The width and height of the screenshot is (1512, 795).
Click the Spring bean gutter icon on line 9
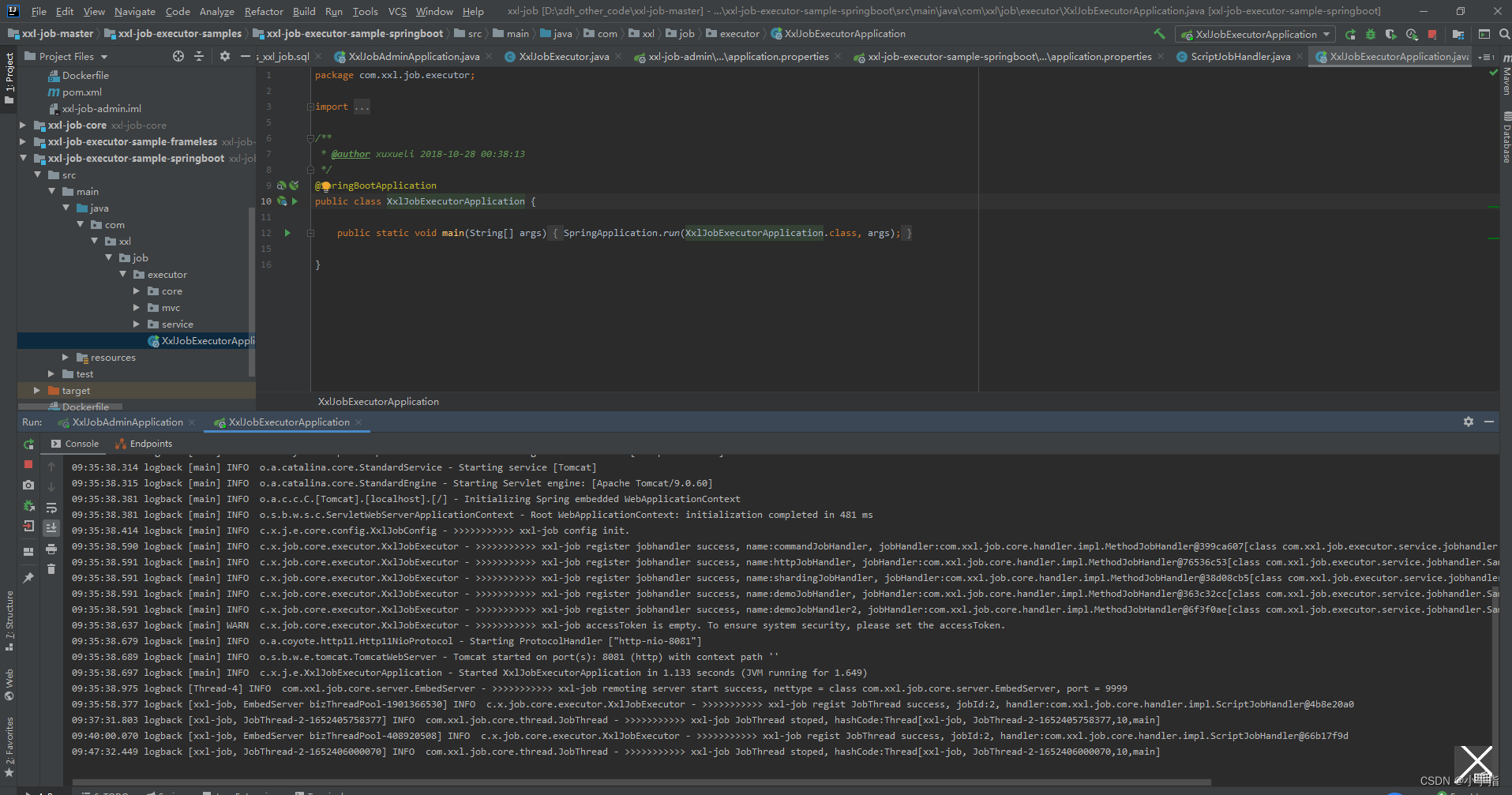(281, 186)
